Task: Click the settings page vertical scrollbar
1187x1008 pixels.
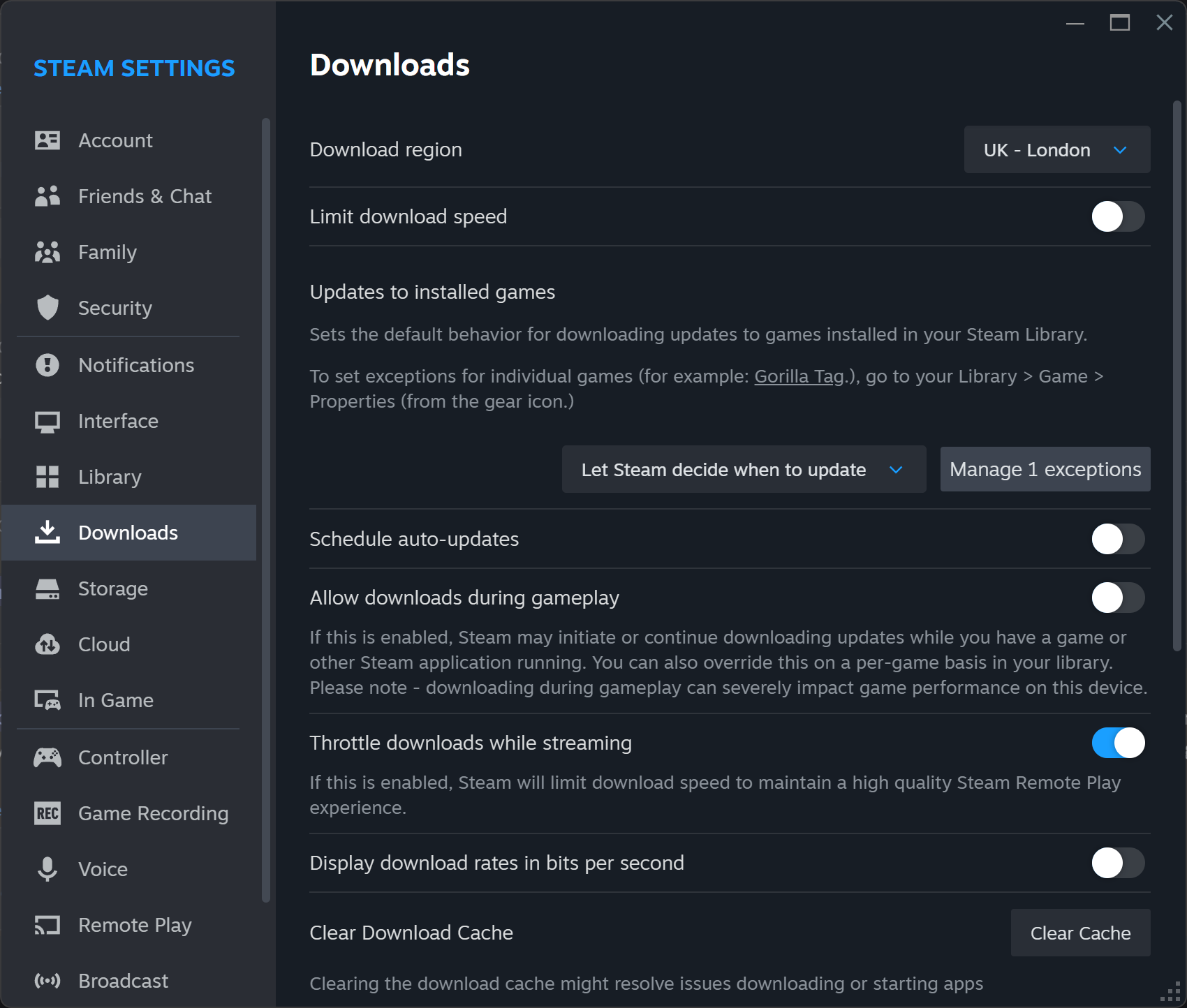Action: (x=1177, y=377)
